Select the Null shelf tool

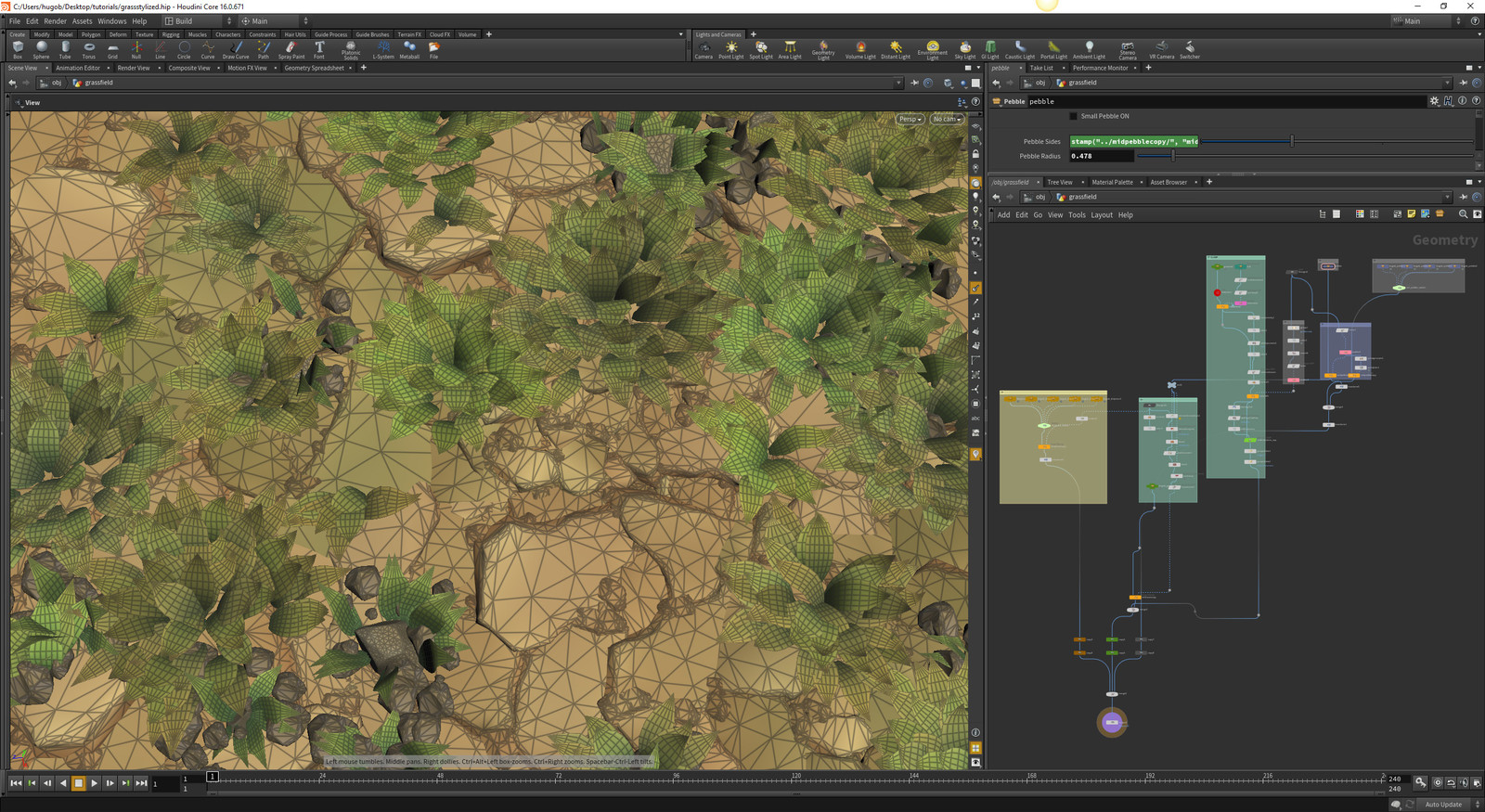click(x=136, y=49)
